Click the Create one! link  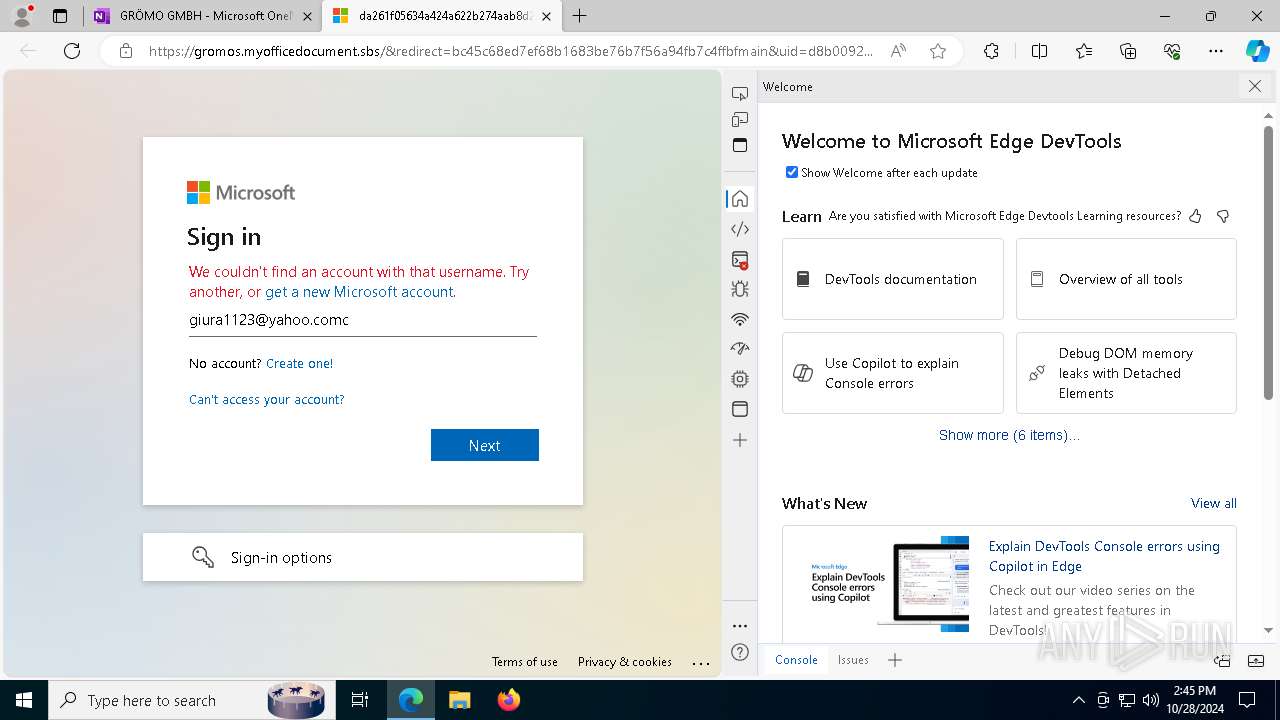click(300, 363)
